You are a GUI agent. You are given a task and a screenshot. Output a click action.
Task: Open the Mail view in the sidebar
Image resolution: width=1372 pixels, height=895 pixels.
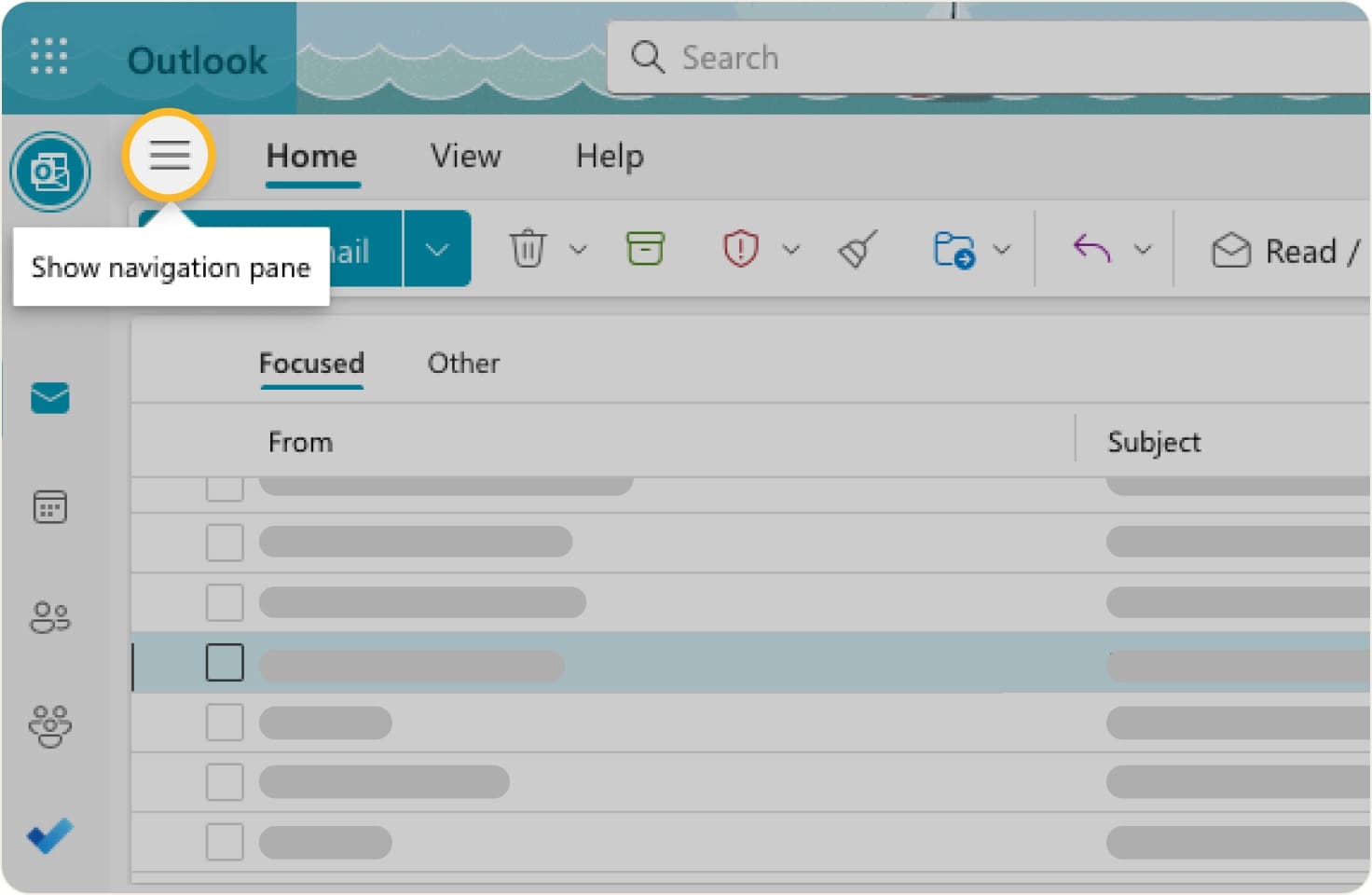point(48,398)
